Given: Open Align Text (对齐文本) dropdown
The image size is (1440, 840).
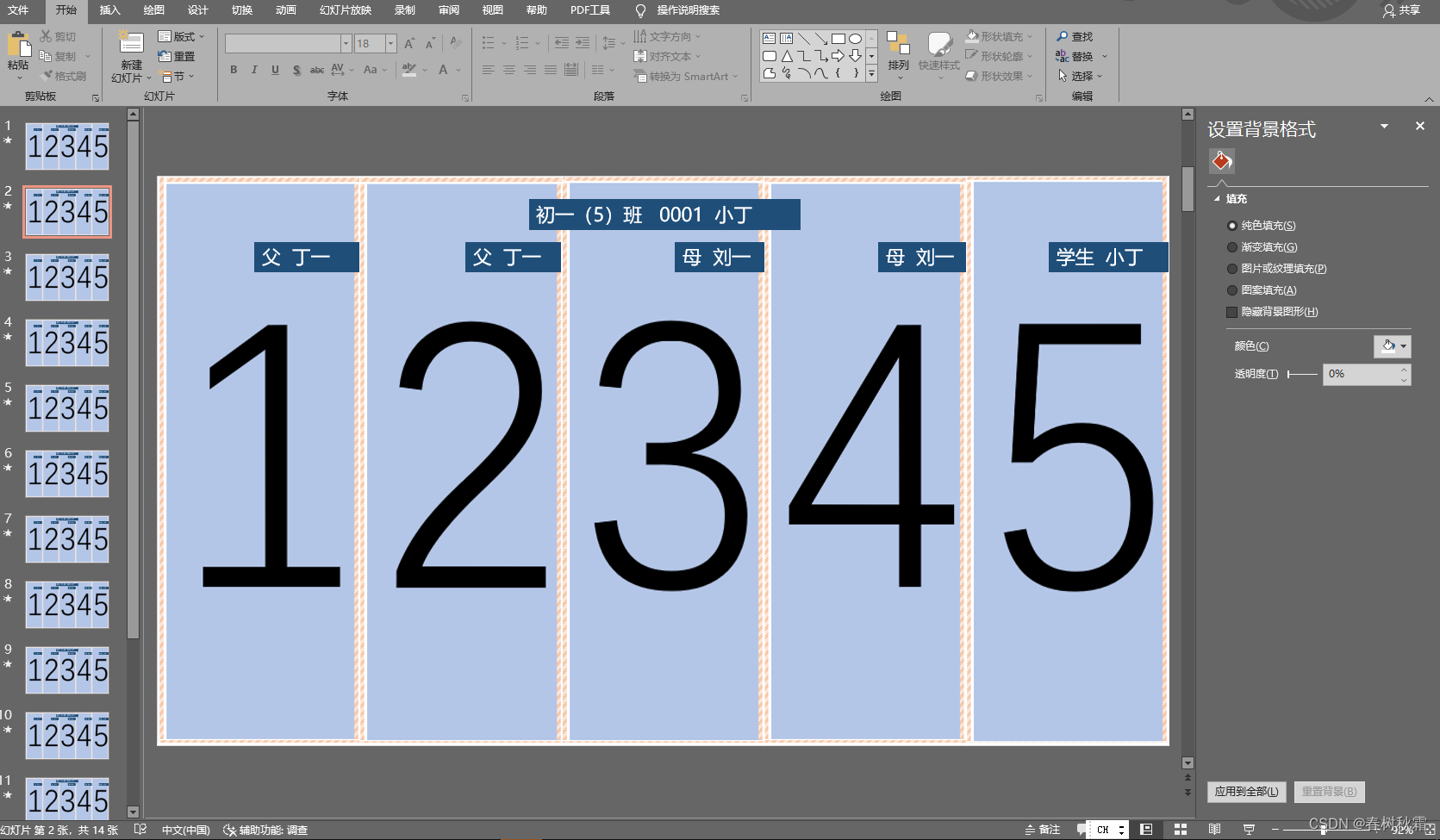Looking at the screenshot, I should pyautogui.click(x=668, y=56).
